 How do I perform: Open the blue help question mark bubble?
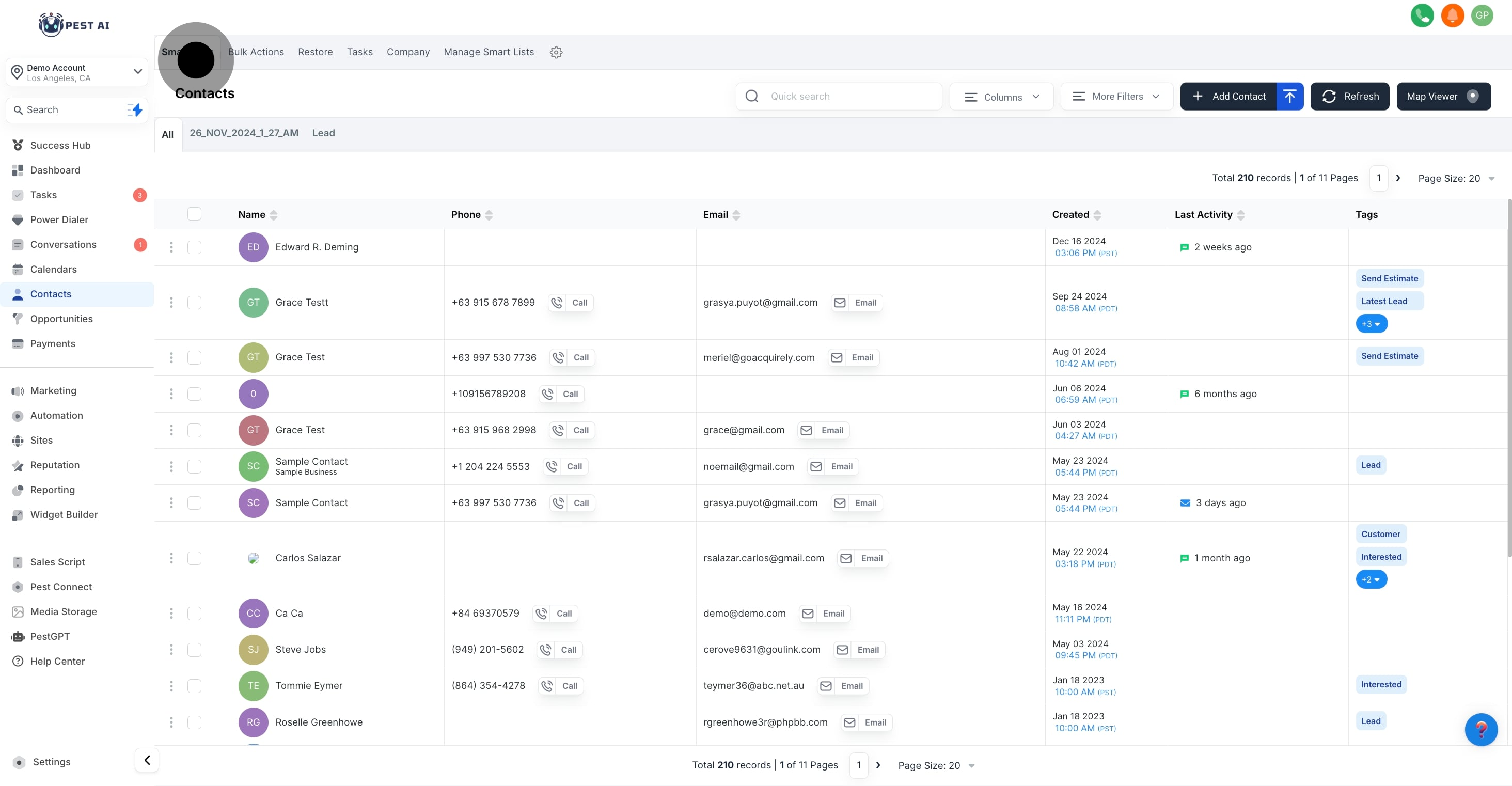1480,729
